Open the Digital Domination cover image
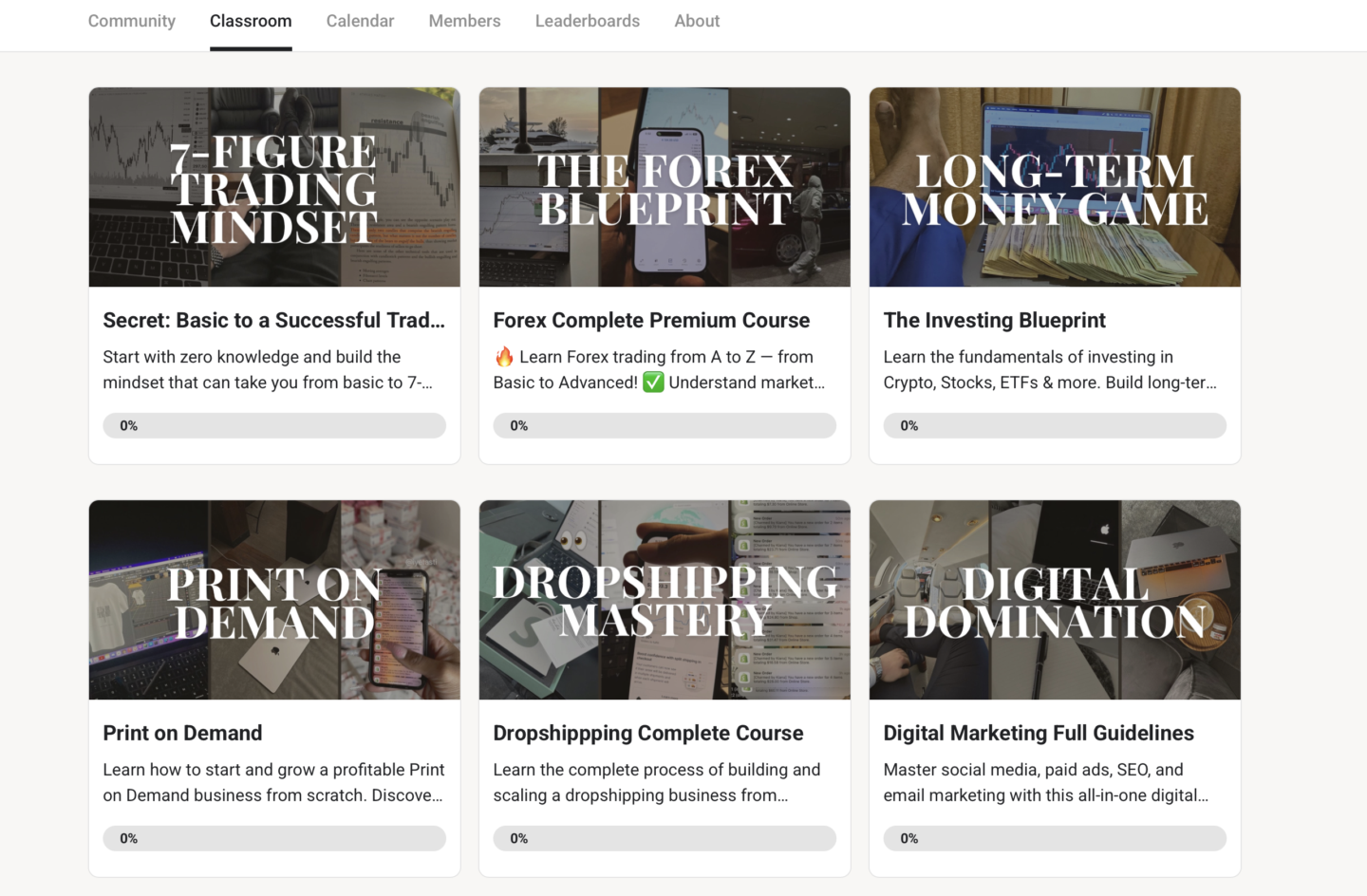Screen dimensions: 1367x896 (x=1055, y=600)
